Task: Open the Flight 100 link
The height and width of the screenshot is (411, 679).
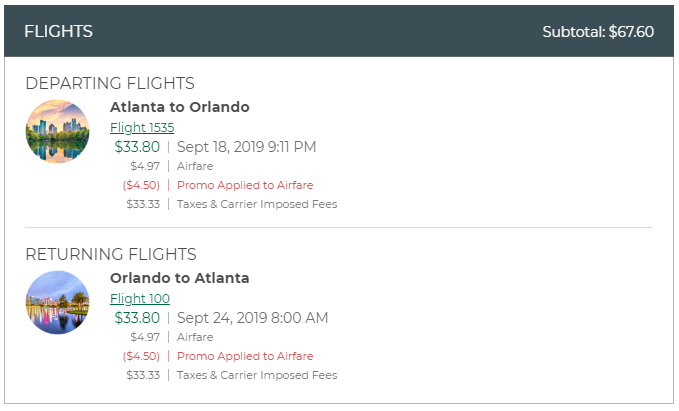Action: click(140, 298)
